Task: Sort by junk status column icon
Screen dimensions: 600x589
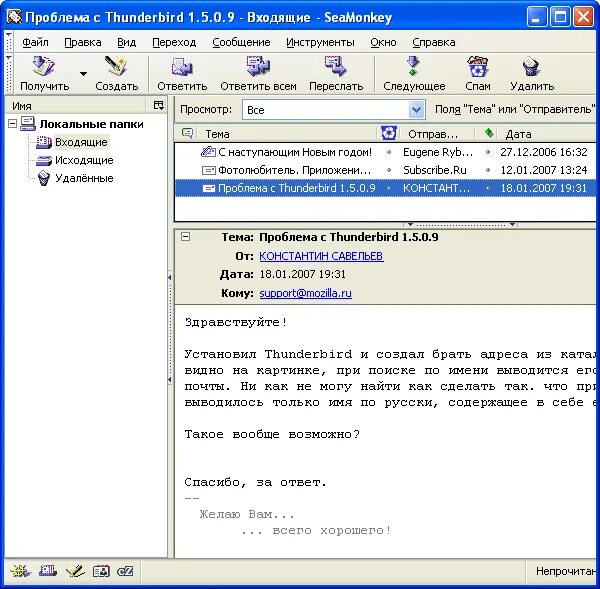Action: pyautogui.click(x=388, y=133)
